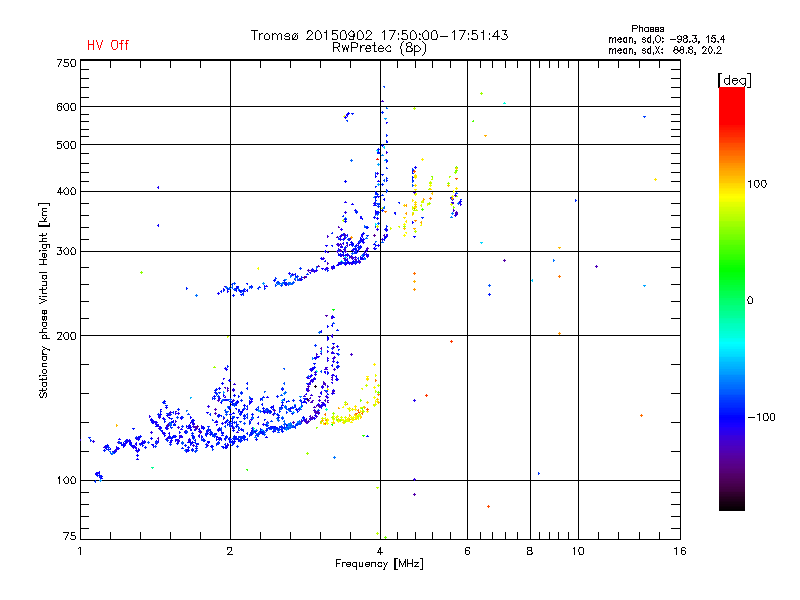Click the y-axis tick label '300'
Image resolution: width=800 pixels, height=600 pixels.
(x=66, y=251)
